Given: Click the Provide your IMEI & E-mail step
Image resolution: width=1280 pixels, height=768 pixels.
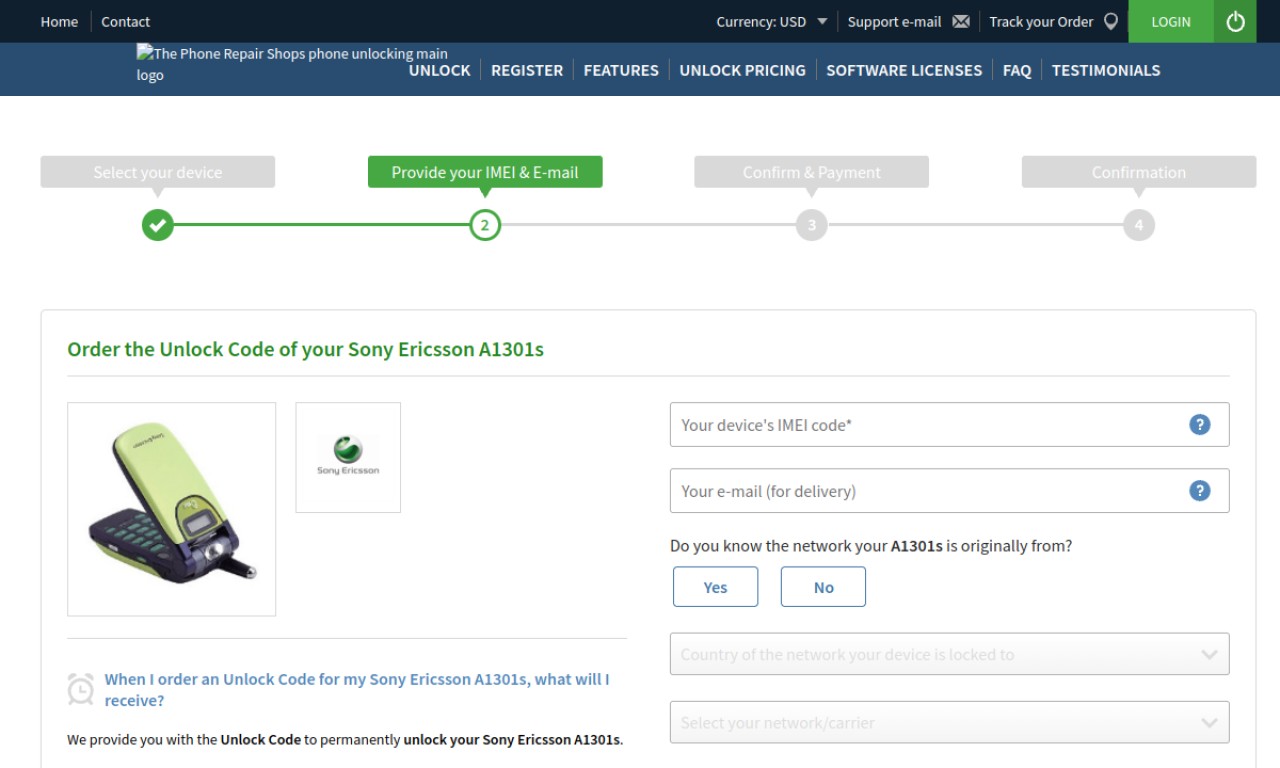Looking at the screenshot, I should pos(485,172).
